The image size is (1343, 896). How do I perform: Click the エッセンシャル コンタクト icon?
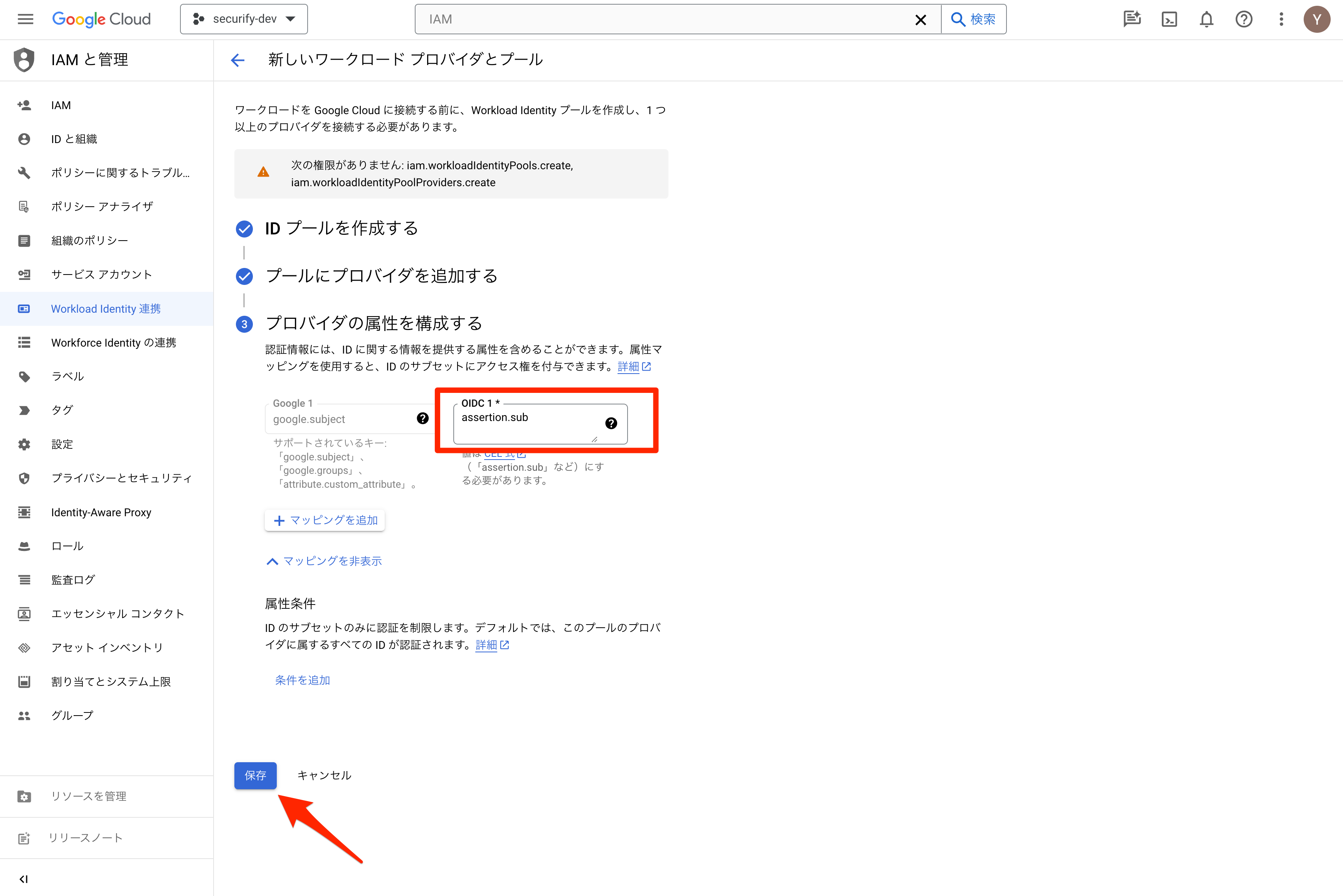point(24,614)
